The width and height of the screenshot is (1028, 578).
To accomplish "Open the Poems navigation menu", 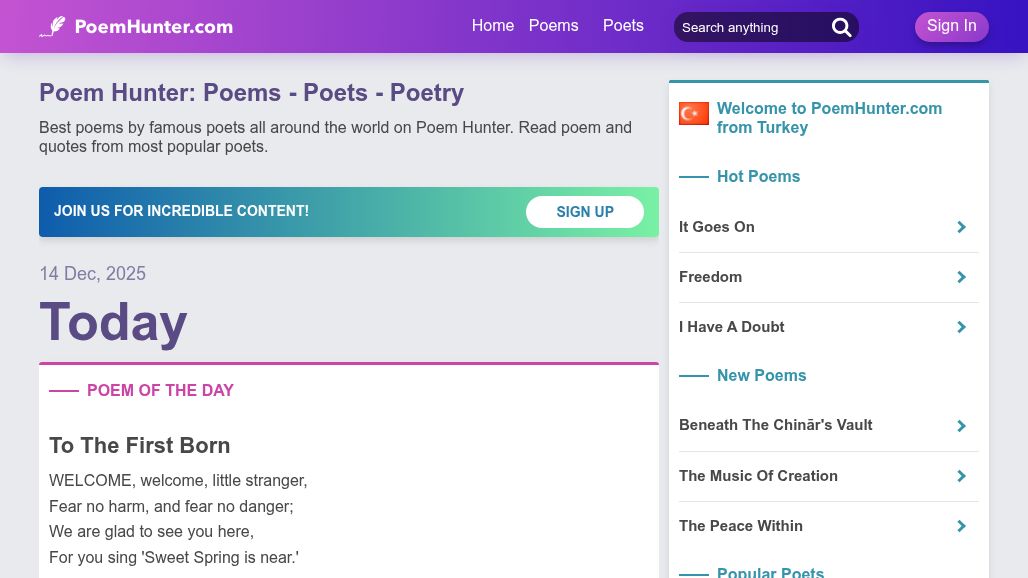I will pyautogui.click(x=553, y=26).
